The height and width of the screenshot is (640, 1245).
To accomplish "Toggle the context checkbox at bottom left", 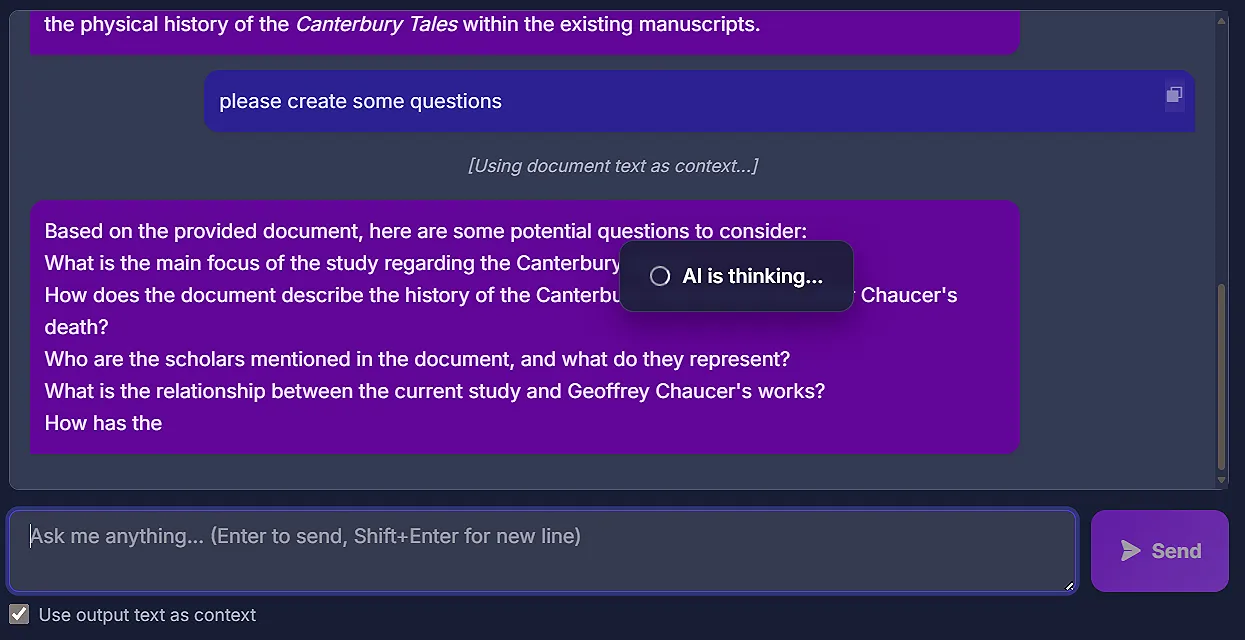I will click(18, 614).
